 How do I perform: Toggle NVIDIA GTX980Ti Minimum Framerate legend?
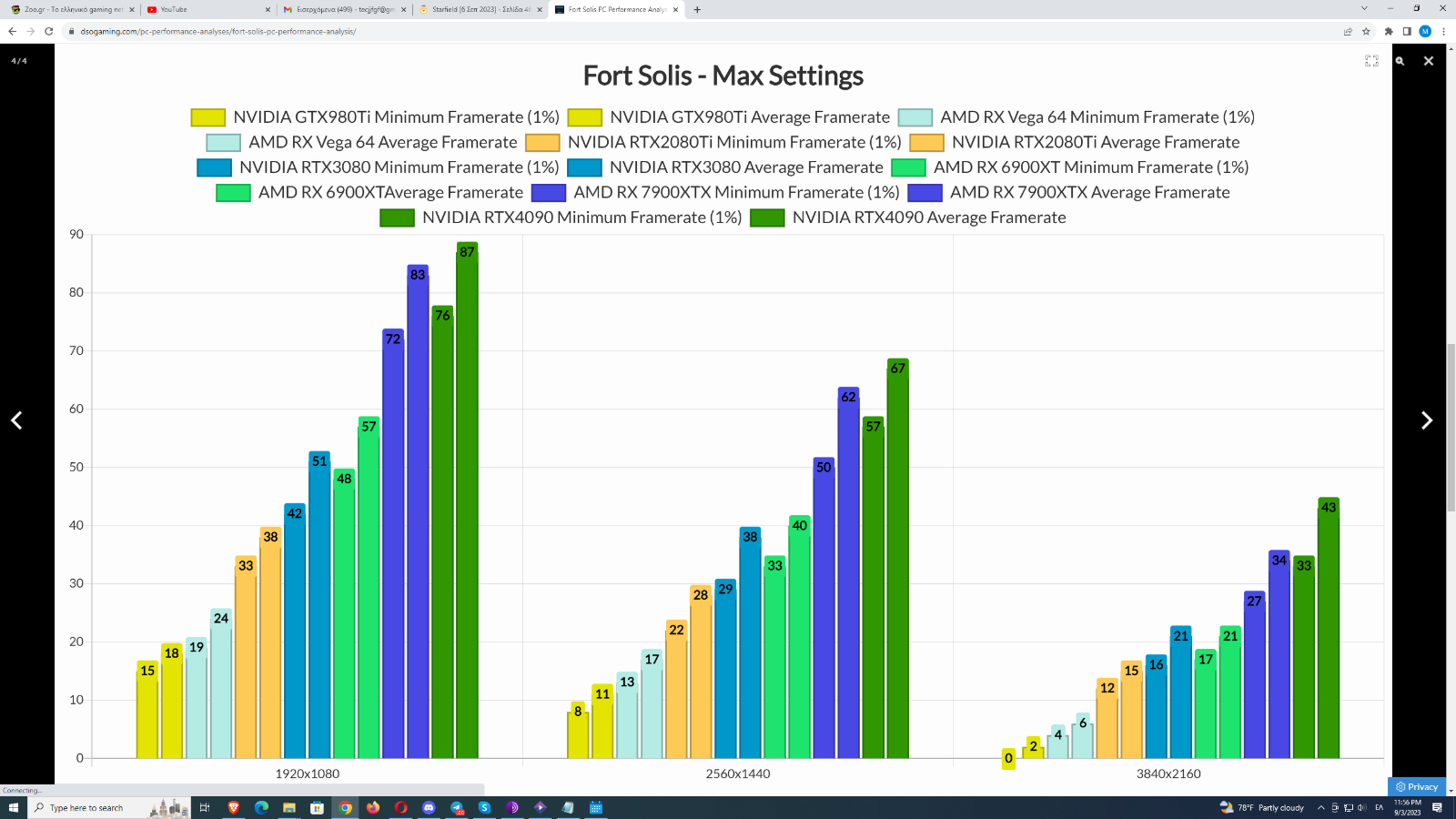[x=375, y=117]
